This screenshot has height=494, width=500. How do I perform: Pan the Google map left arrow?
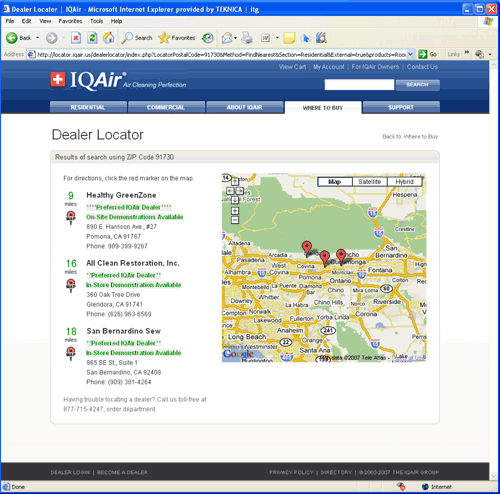pyautogui.click(x=230, y=191)
